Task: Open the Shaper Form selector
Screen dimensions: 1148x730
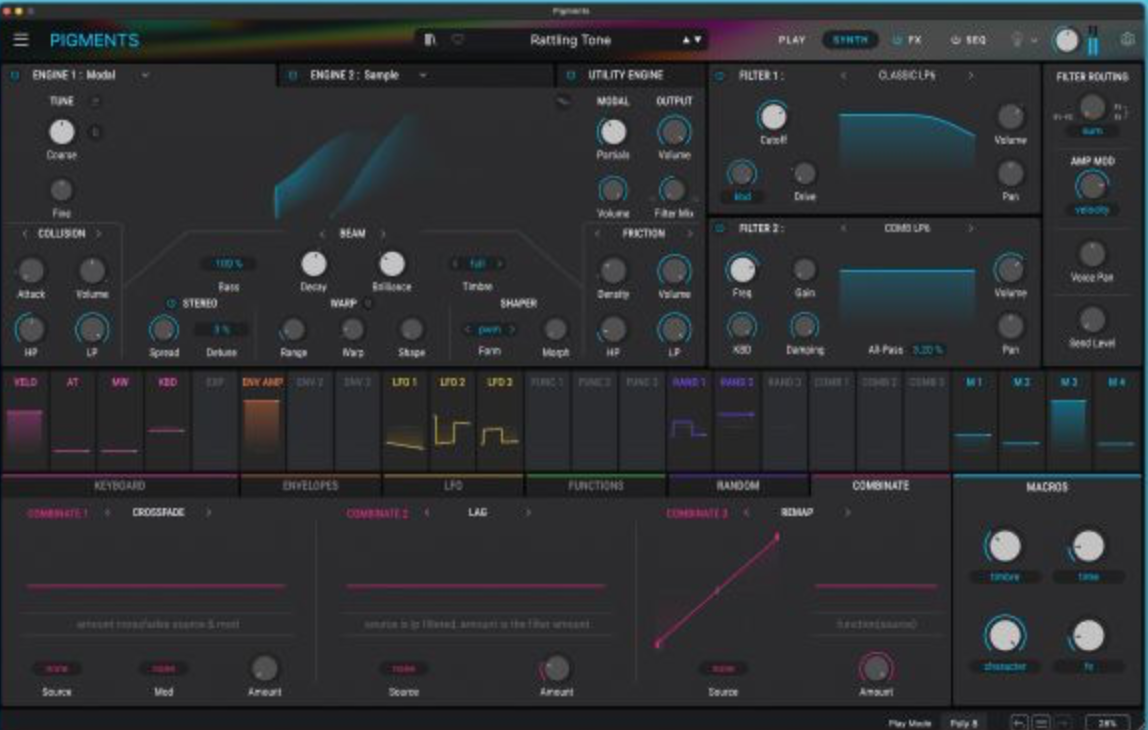Action: click(x=489, y=329)
